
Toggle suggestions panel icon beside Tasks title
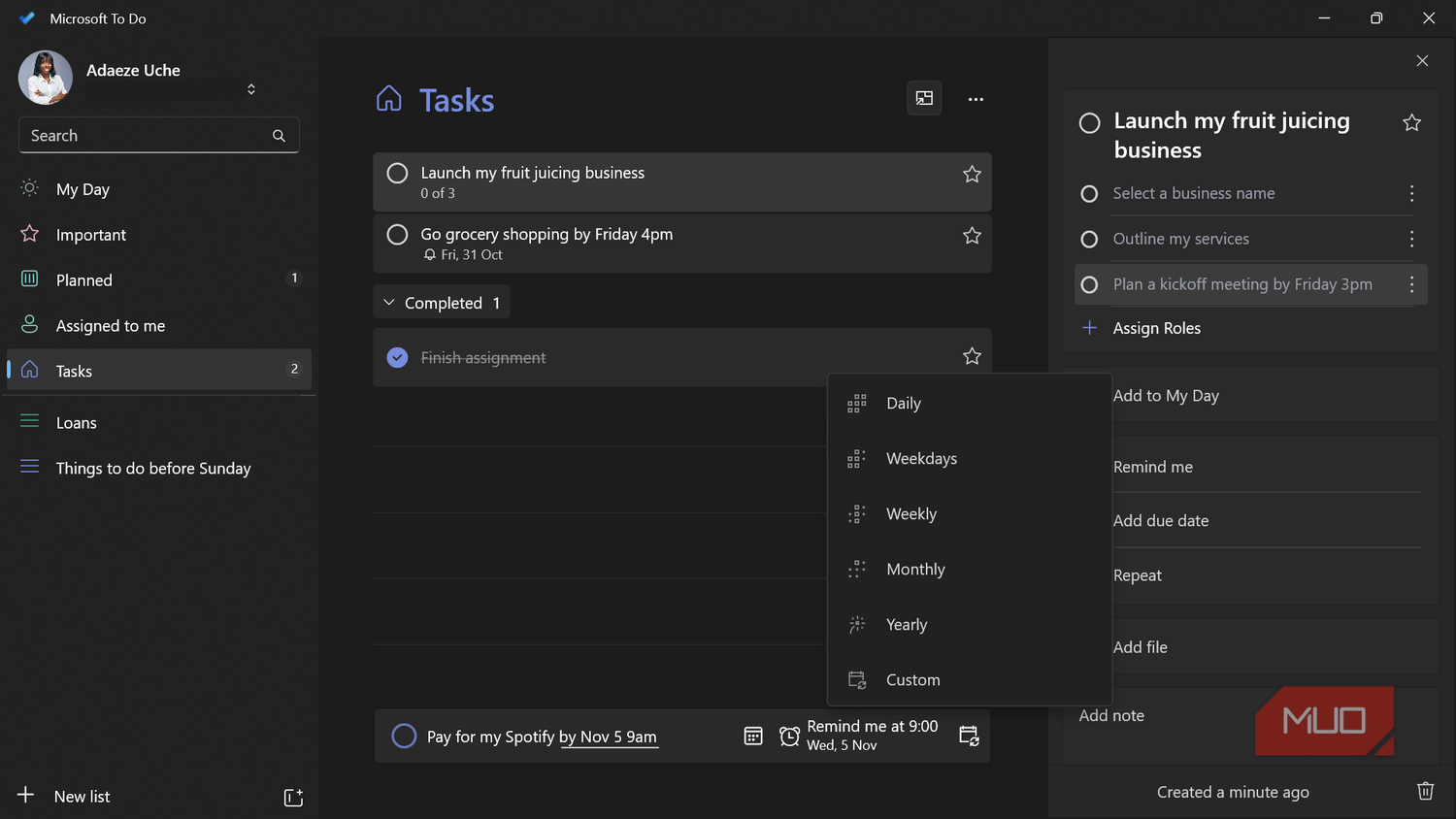tap(924, 98)
